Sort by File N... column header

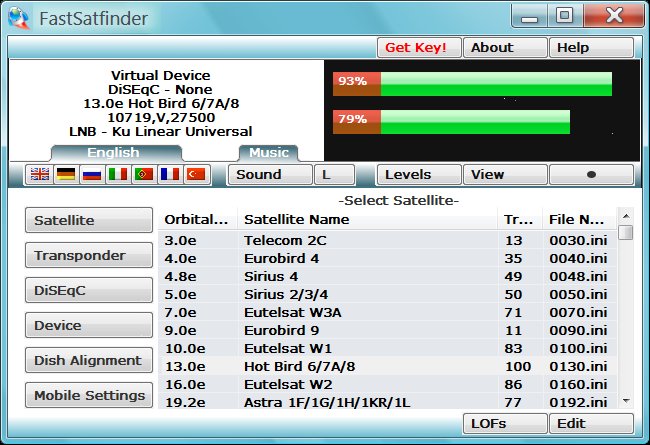coord(579,219)
